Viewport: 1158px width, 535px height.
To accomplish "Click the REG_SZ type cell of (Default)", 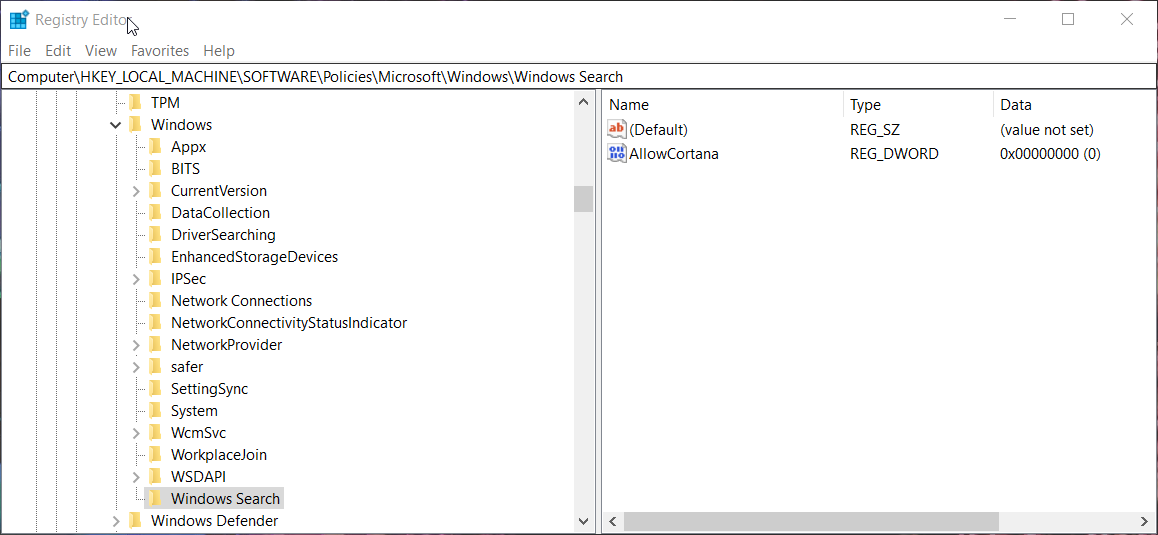I will coord(874,129).
